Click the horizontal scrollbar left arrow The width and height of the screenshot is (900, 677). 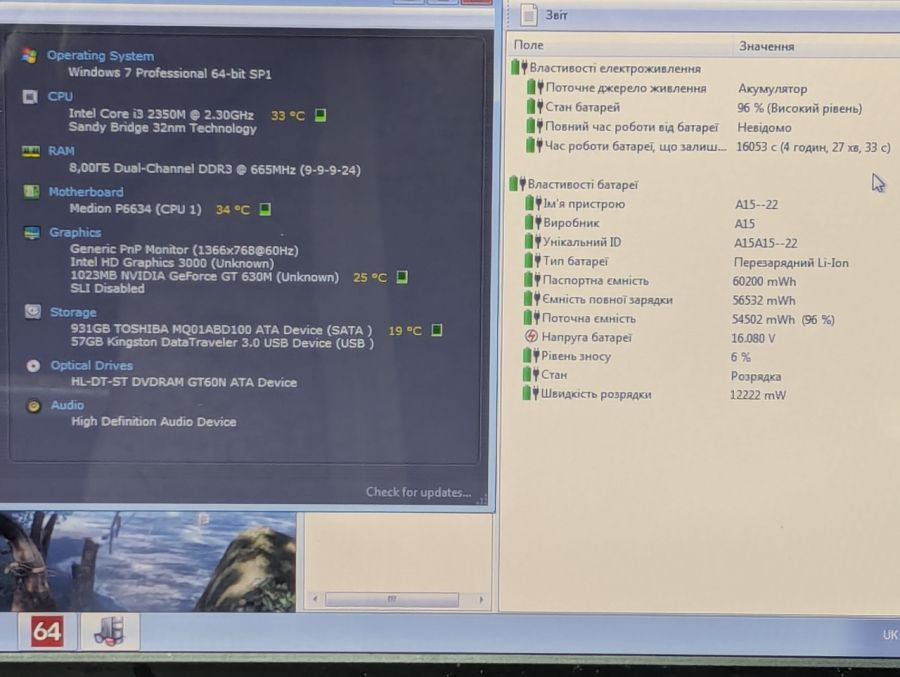[315, 599]
